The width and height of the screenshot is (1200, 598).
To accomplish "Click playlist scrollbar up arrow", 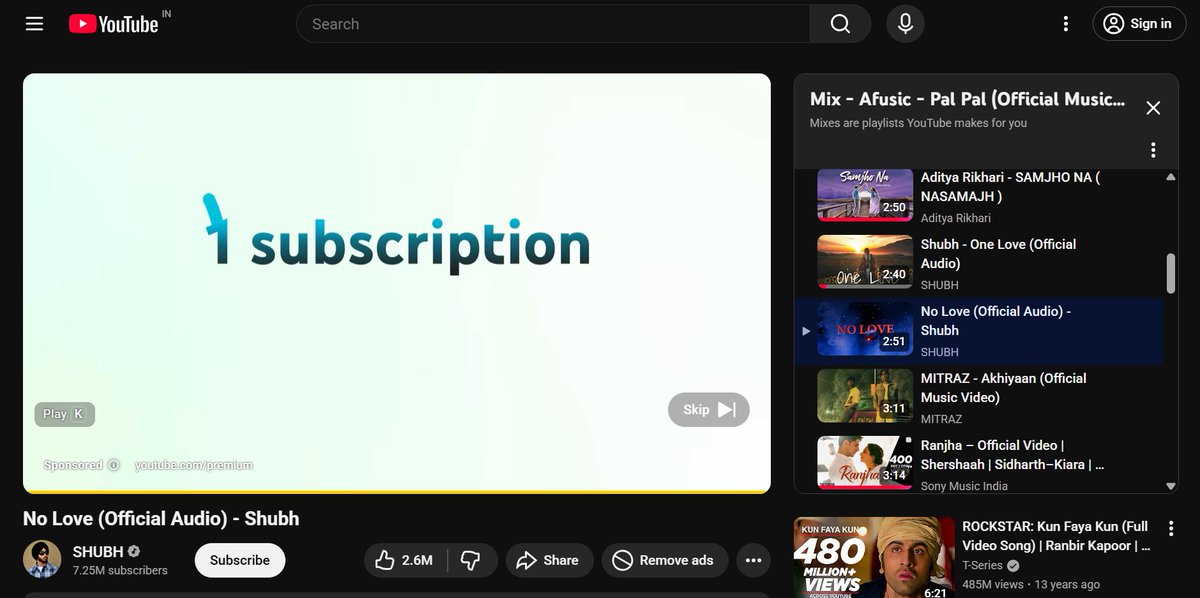I will (1171, 177).
